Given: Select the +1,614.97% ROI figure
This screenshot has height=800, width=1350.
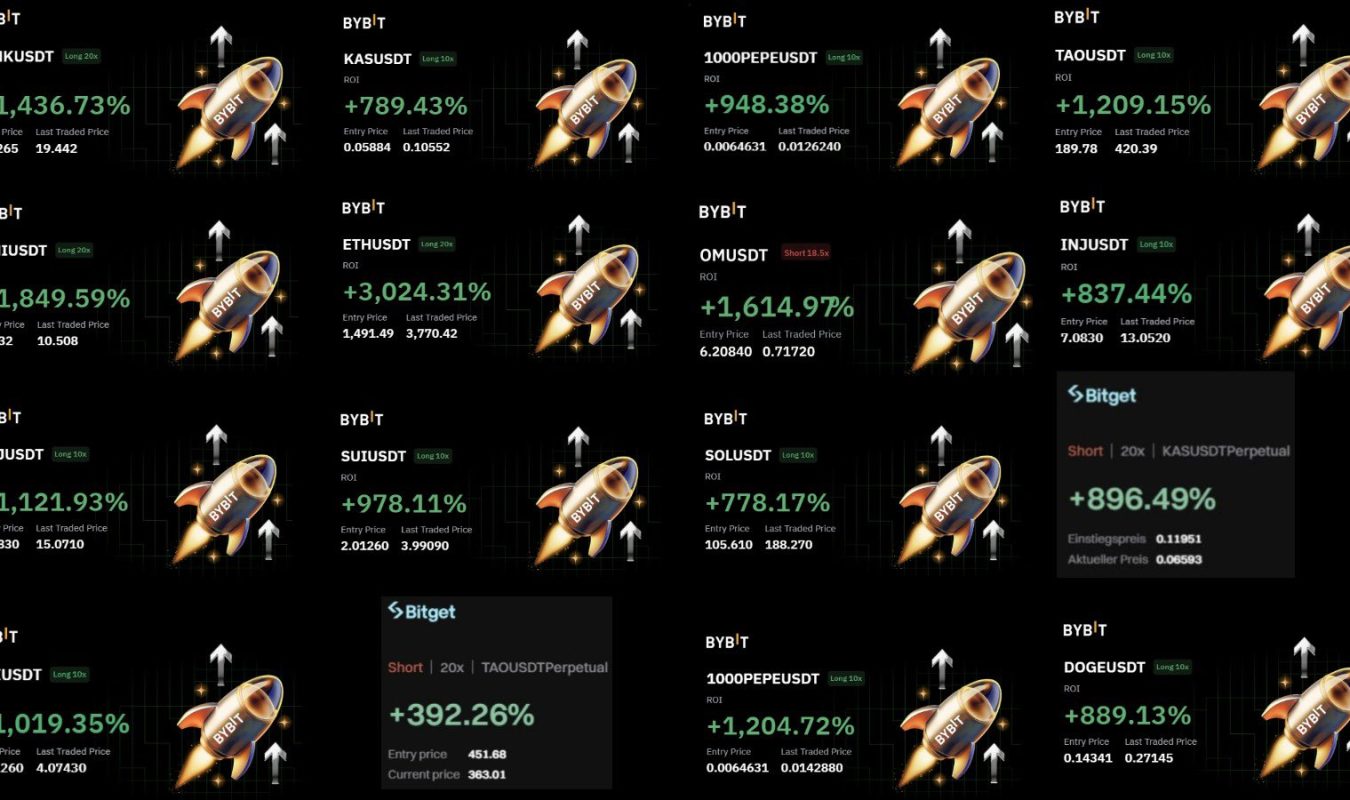Looking at the screenshot, I should tap(777, 306).
